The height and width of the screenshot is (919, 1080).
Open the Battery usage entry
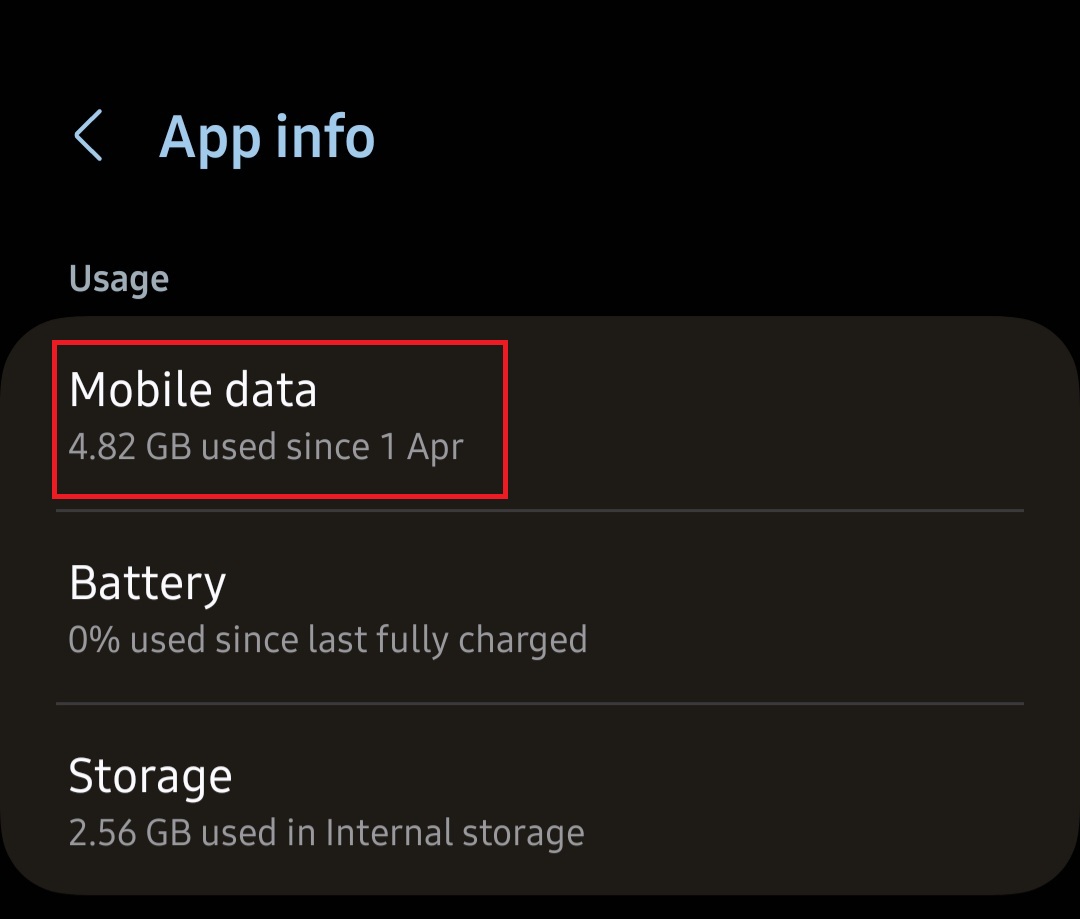pyautogui.click(x=540, y=608)
